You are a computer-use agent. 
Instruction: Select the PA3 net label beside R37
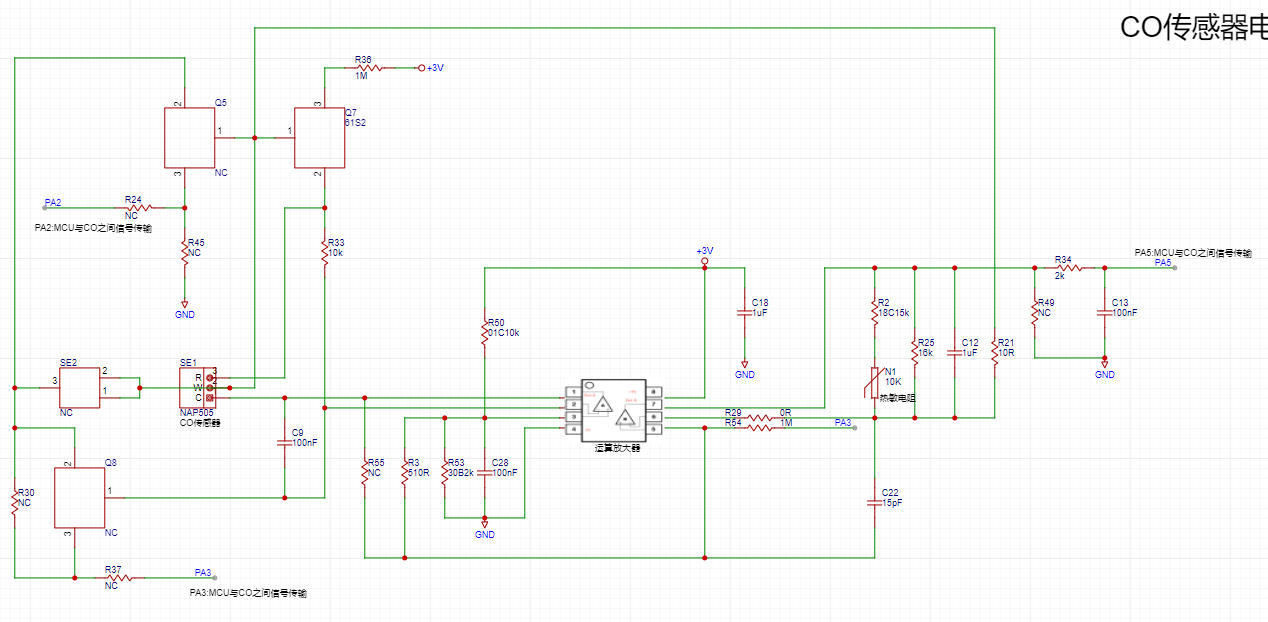tap(203, 573)
